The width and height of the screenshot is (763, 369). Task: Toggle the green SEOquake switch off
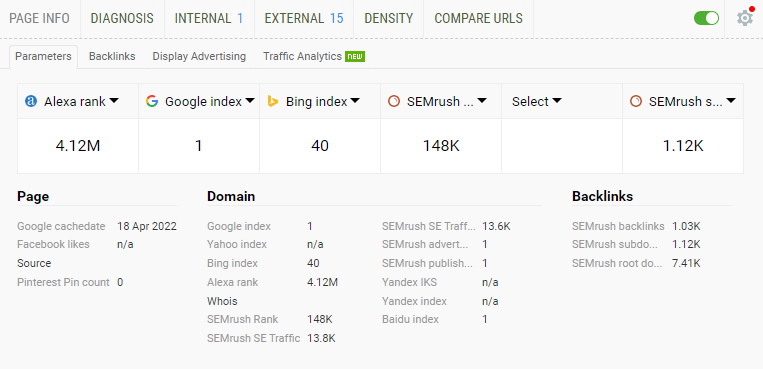coord(706,18)
